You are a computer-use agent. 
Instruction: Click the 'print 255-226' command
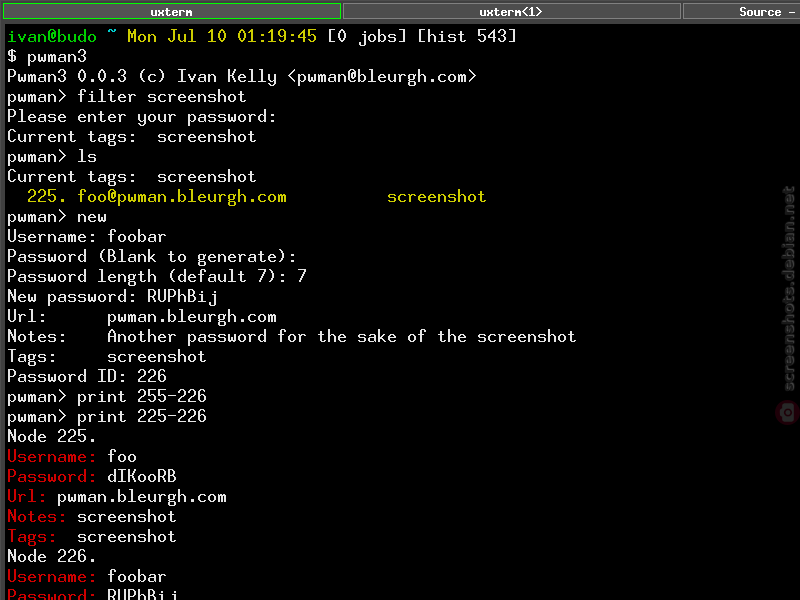tap(142, 396)
